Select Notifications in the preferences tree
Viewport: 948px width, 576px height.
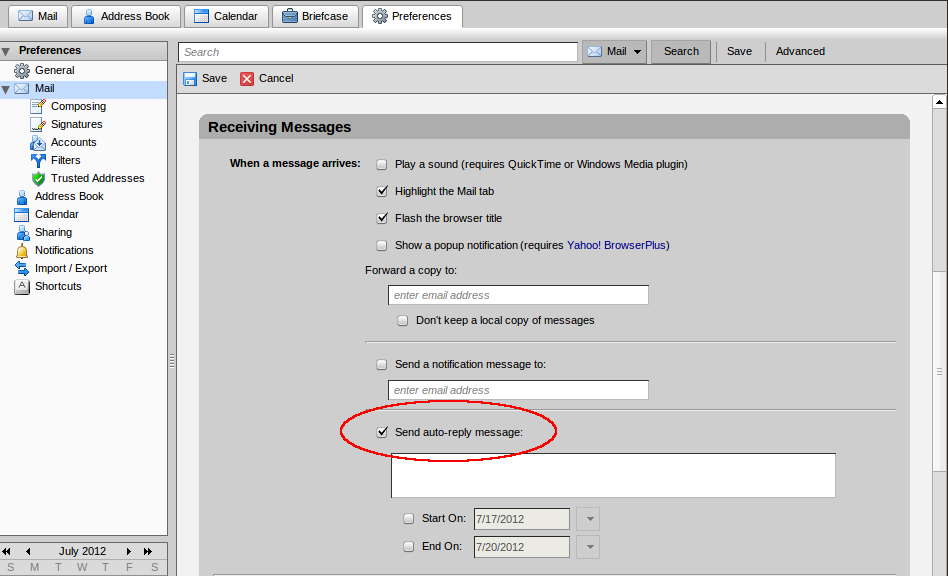[x=64, y=250]
